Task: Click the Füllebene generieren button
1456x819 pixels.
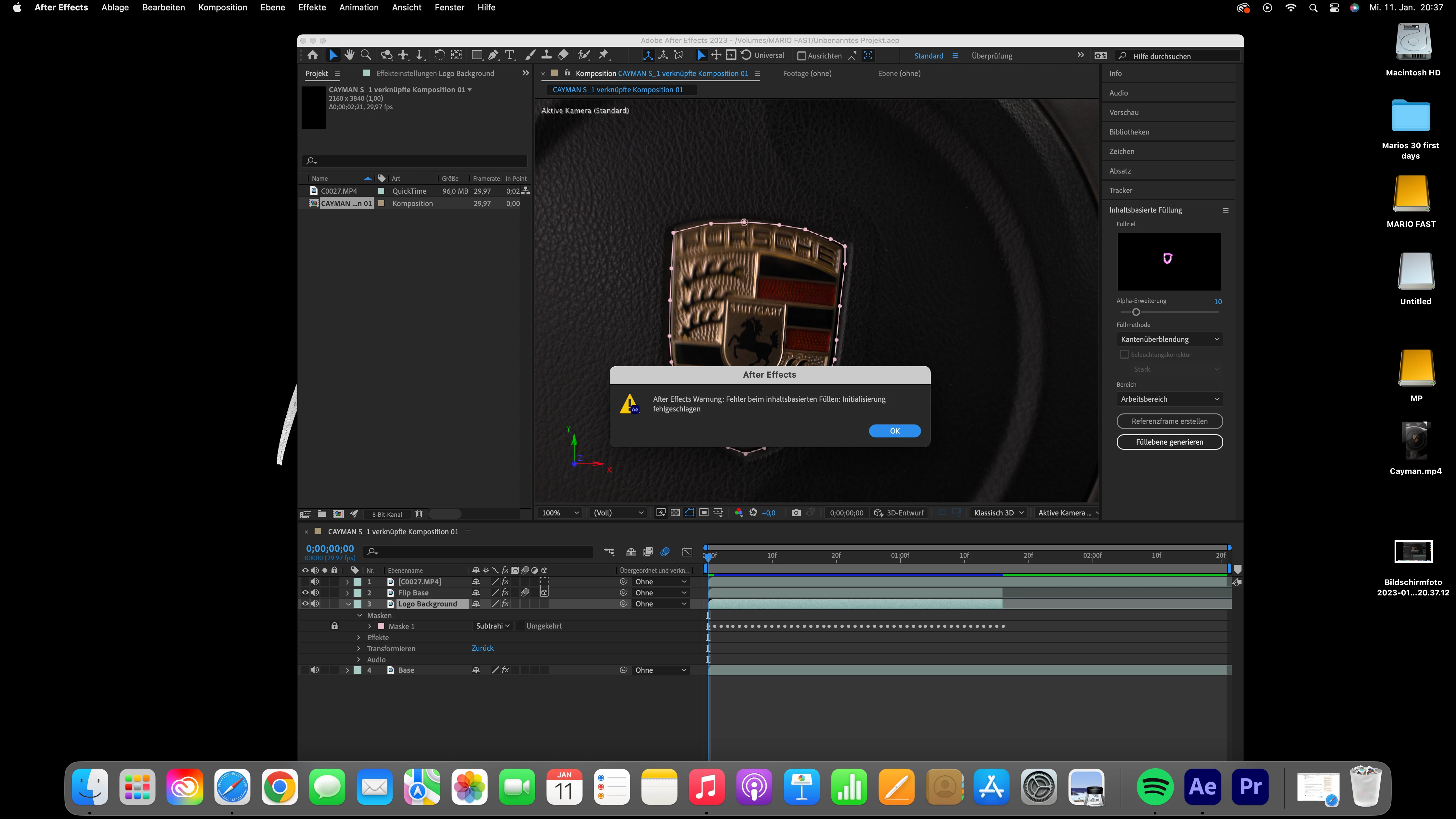Action: point(1169,442)
